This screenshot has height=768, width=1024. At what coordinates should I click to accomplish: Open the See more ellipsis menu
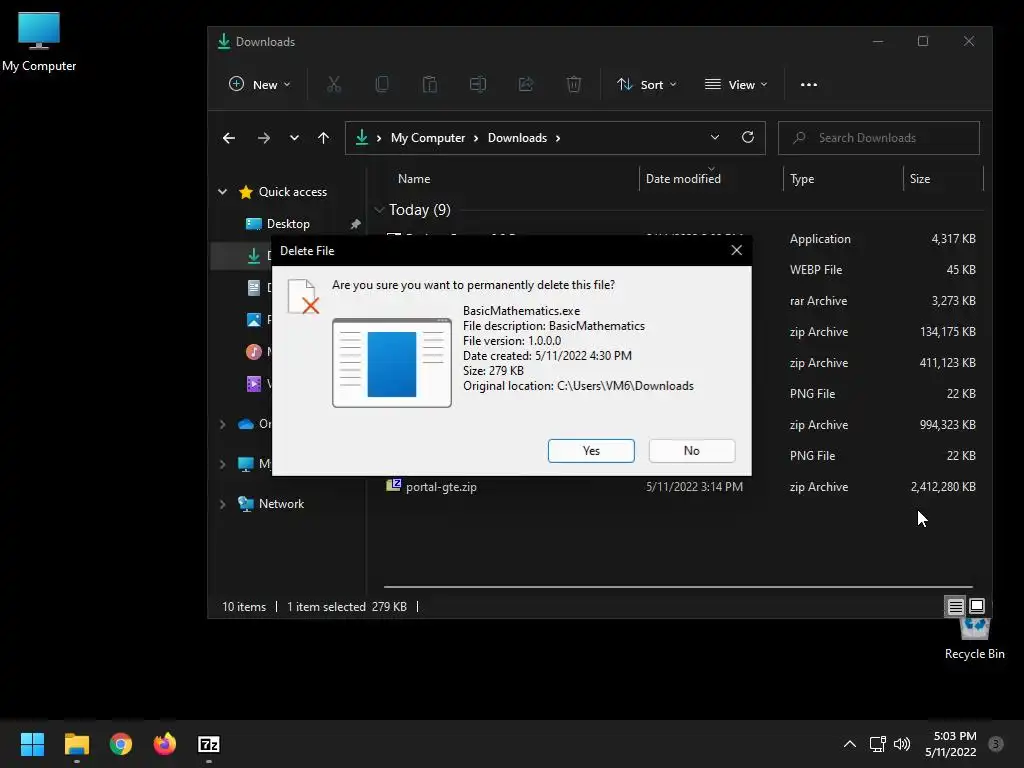tap(808, 84)
